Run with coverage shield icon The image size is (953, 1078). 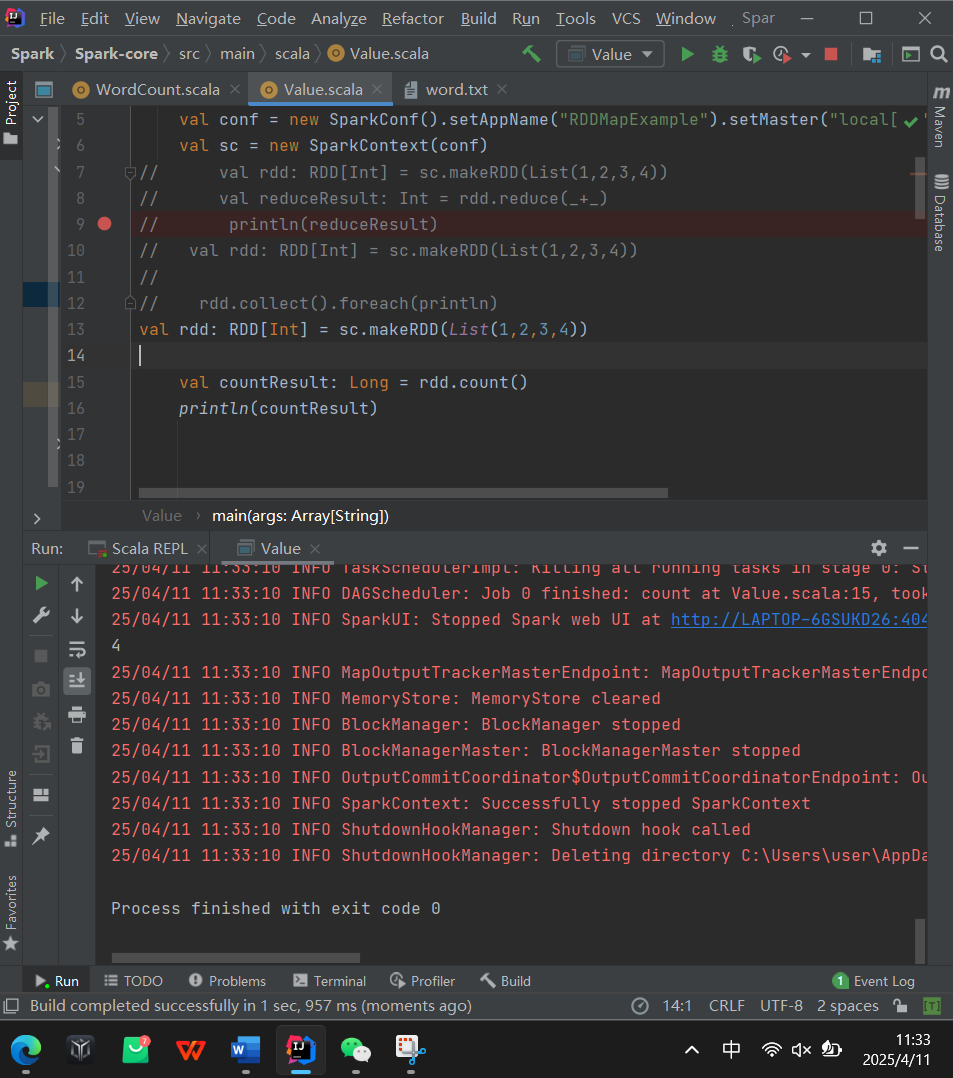pos(752,54)
